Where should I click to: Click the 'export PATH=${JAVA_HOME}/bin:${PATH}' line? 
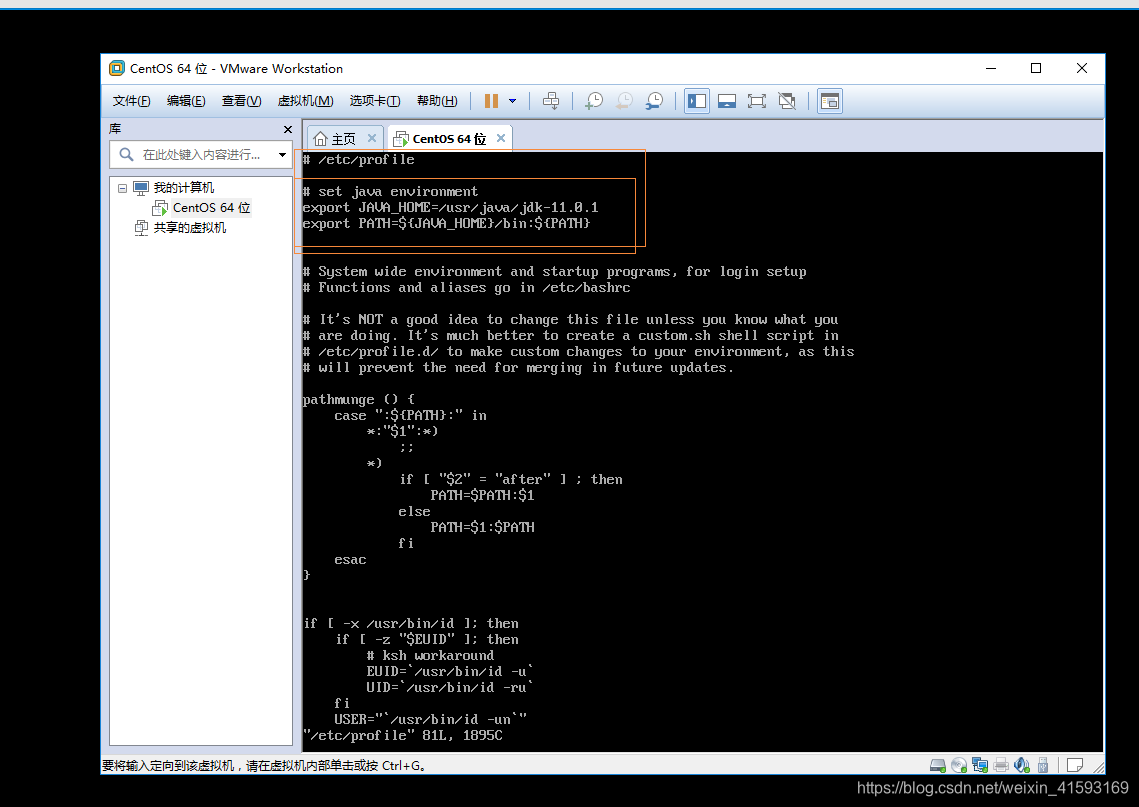pos(447,224)
